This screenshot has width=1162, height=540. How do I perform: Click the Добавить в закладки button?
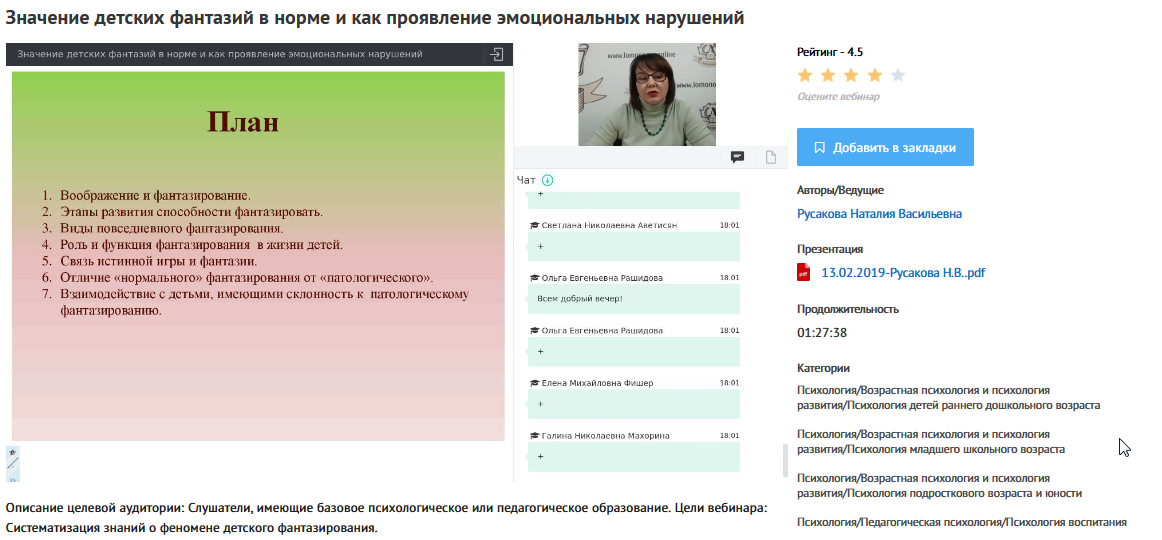(885, 147)
